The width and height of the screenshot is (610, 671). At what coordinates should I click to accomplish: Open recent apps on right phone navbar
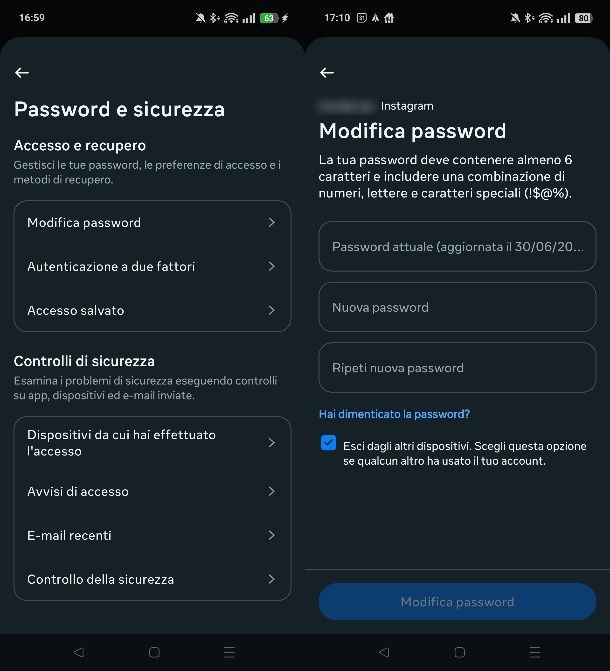pos(534,652)
